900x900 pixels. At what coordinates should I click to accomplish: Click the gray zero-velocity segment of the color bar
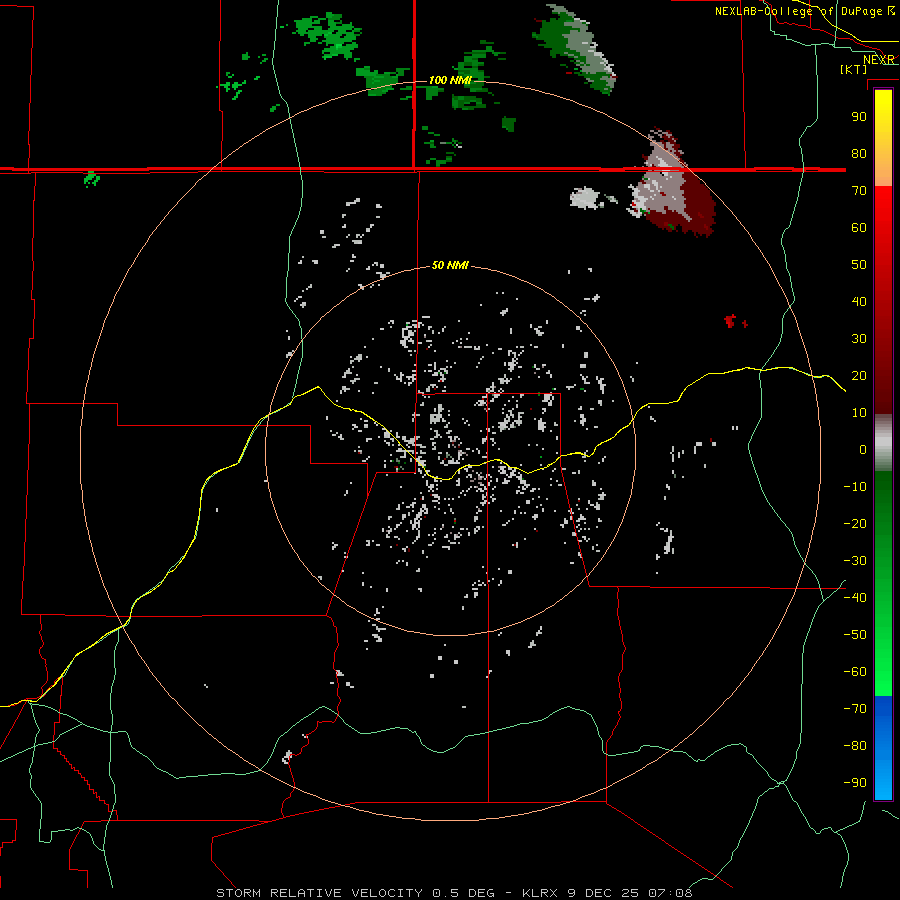[x=883, y=443]
